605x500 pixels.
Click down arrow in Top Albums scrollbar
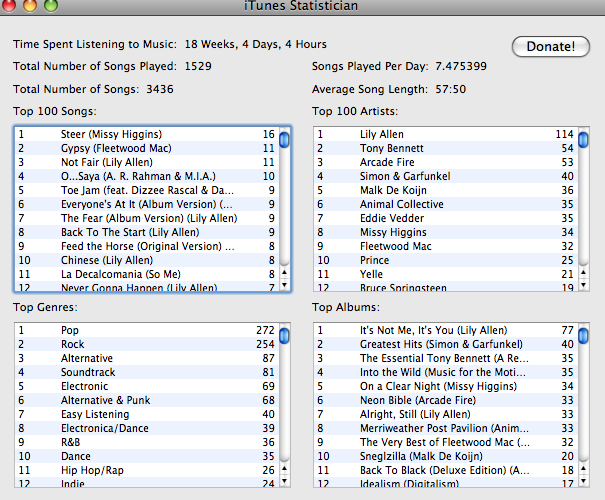pos(583,481)
